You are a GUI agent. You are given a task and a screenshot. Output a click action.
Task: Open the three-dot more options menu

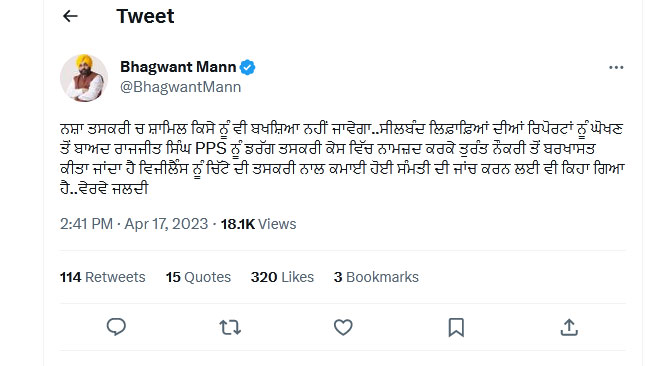click(x=616, y=68)
